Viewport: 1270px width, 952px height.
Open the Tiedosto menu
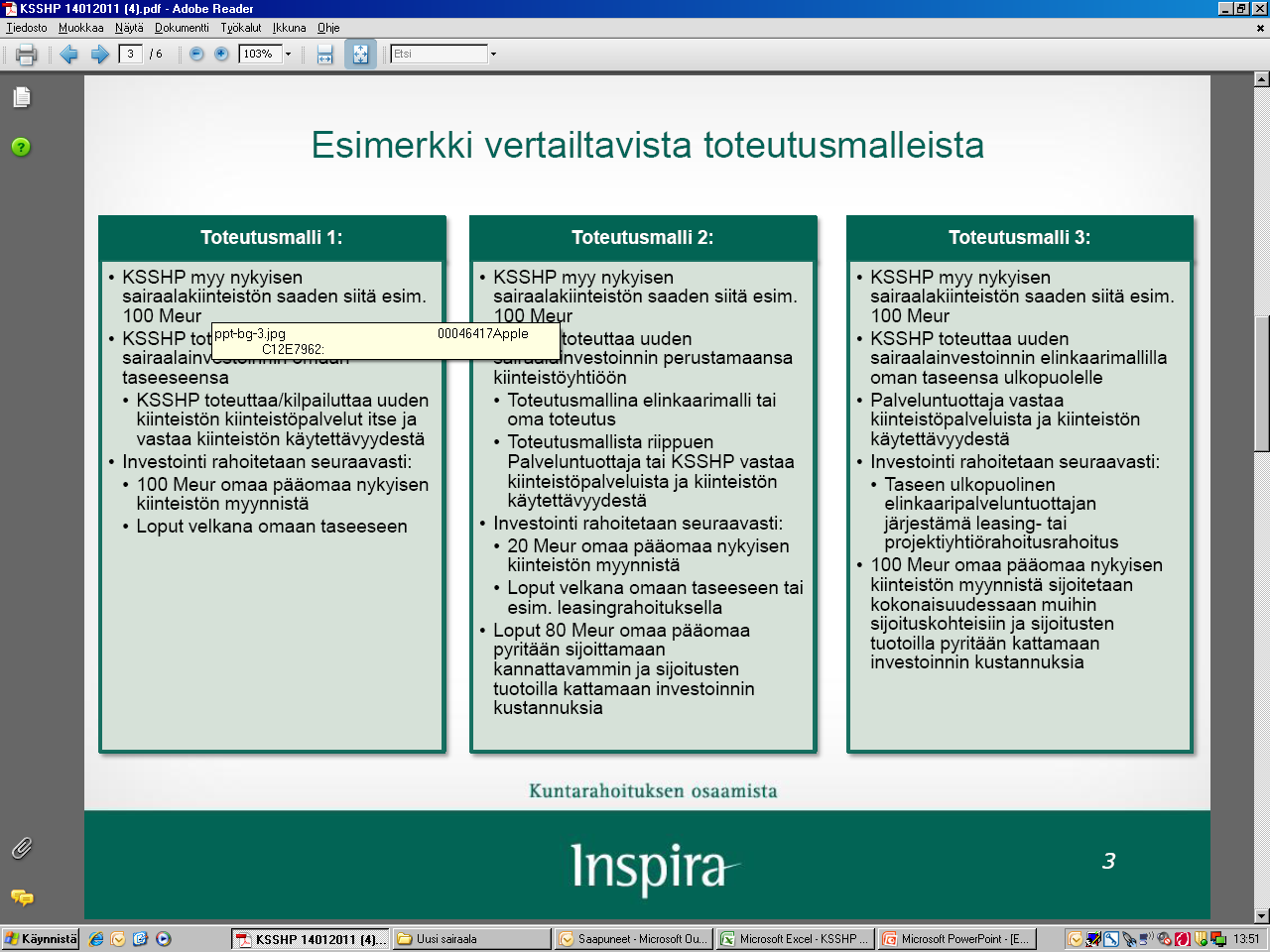click(x=27, y=28)
